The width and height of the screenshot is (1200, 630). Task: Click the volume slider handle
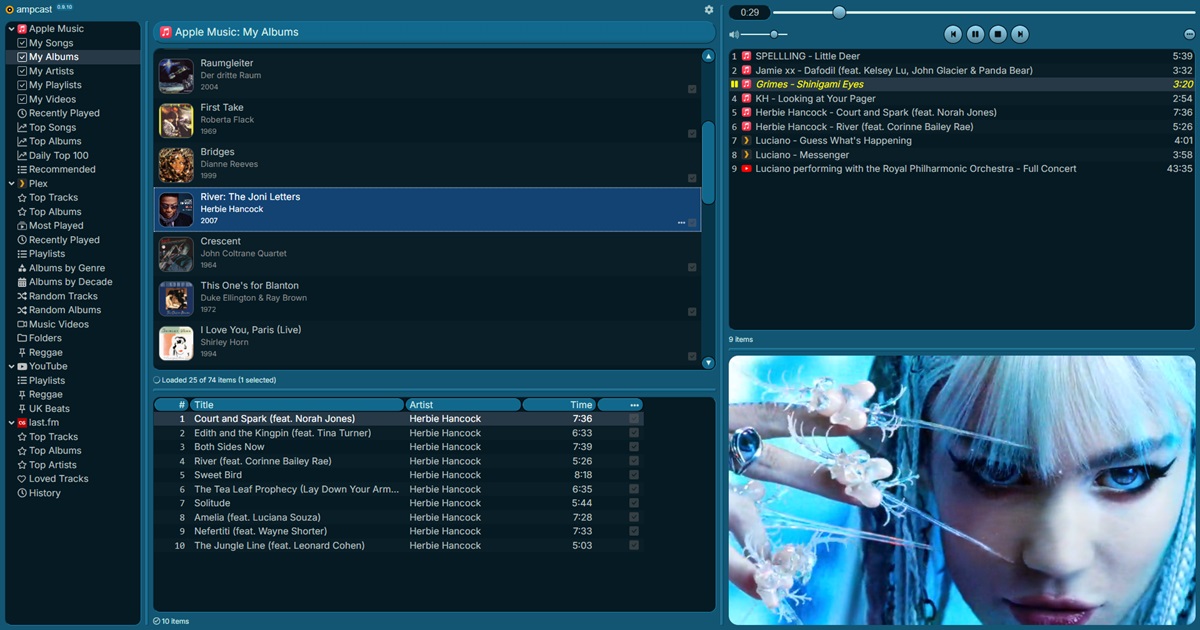[x=774, y=35]
